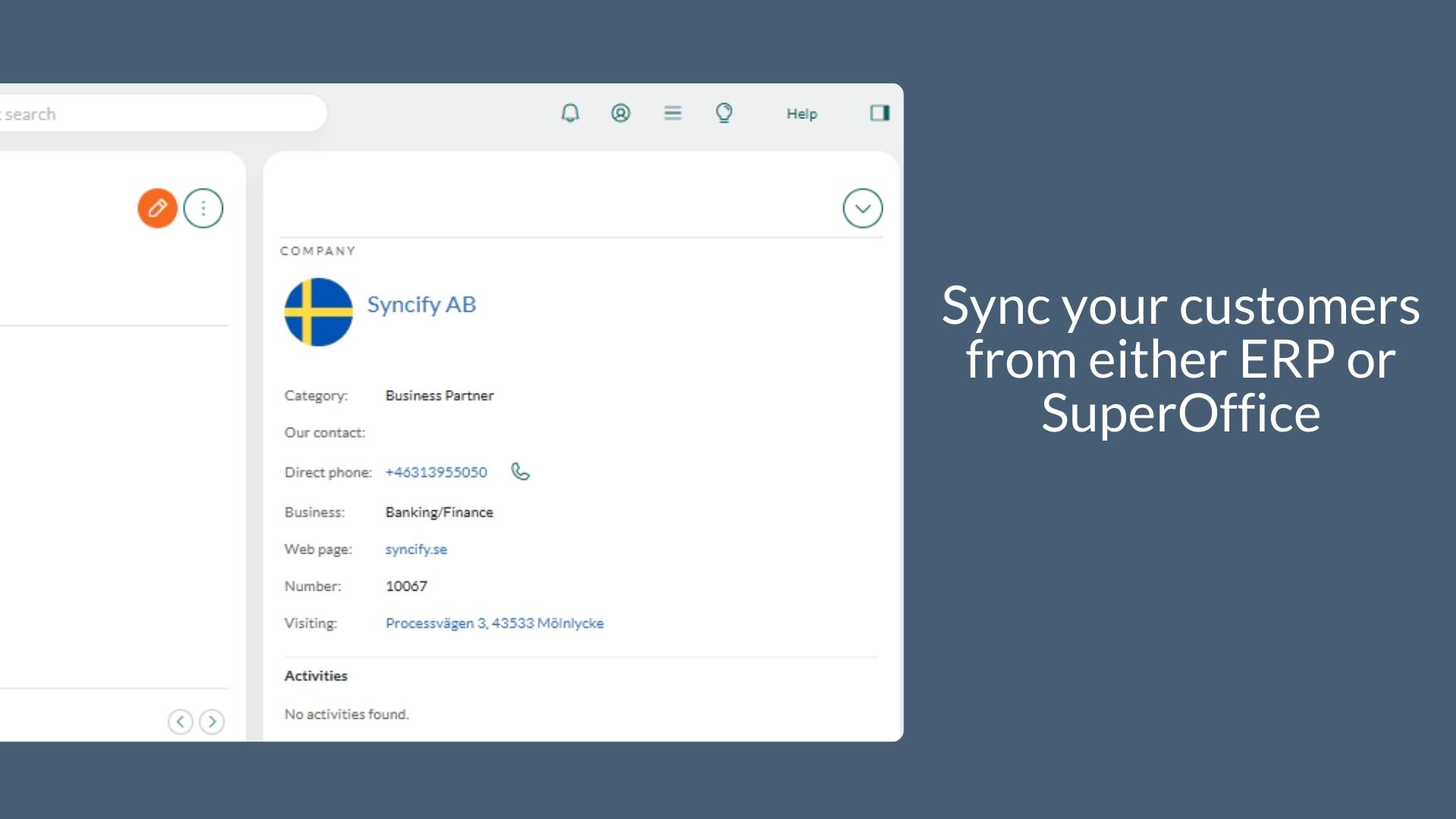Click the Activities section heading

coord(315,676)
